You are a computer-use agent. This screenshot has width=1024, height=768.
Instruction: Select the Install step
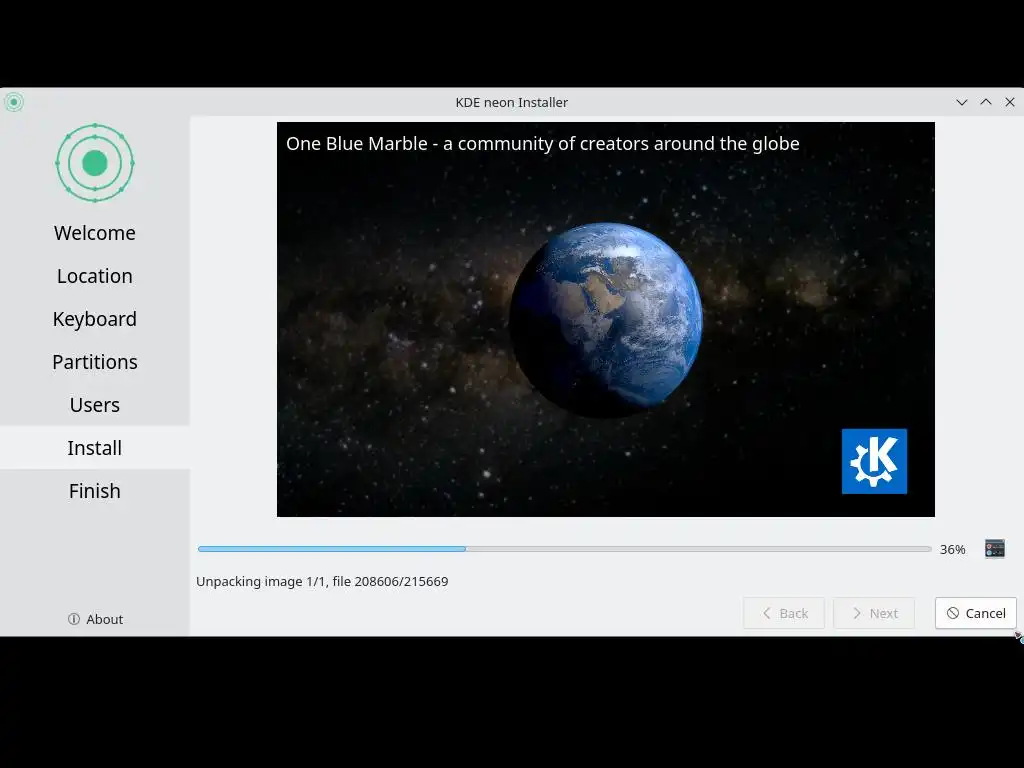(x=95, y=448)
